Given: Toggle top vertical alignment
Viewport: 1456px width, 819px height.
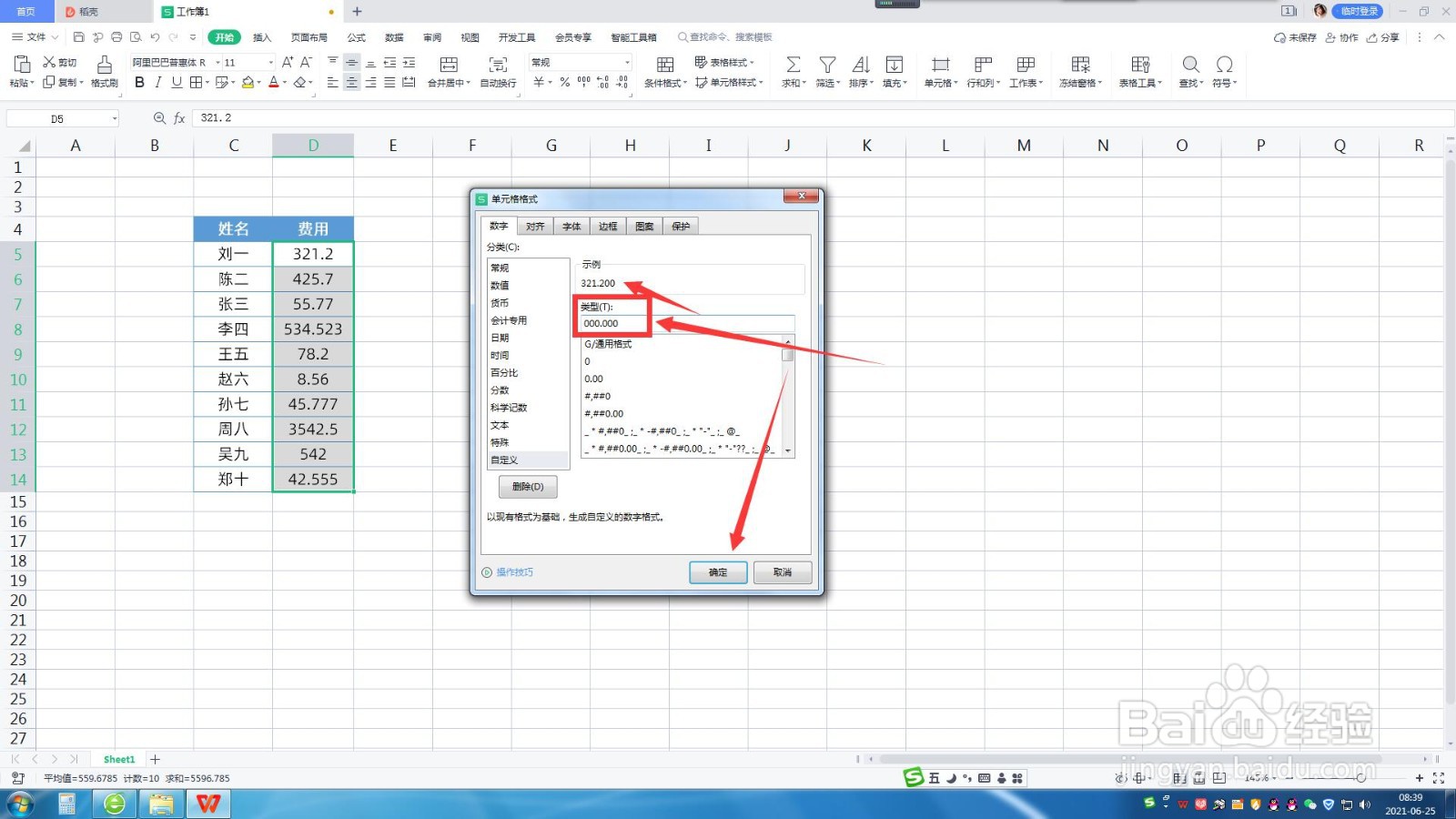Looking at the screenshot, I should [x=332, y=62].
